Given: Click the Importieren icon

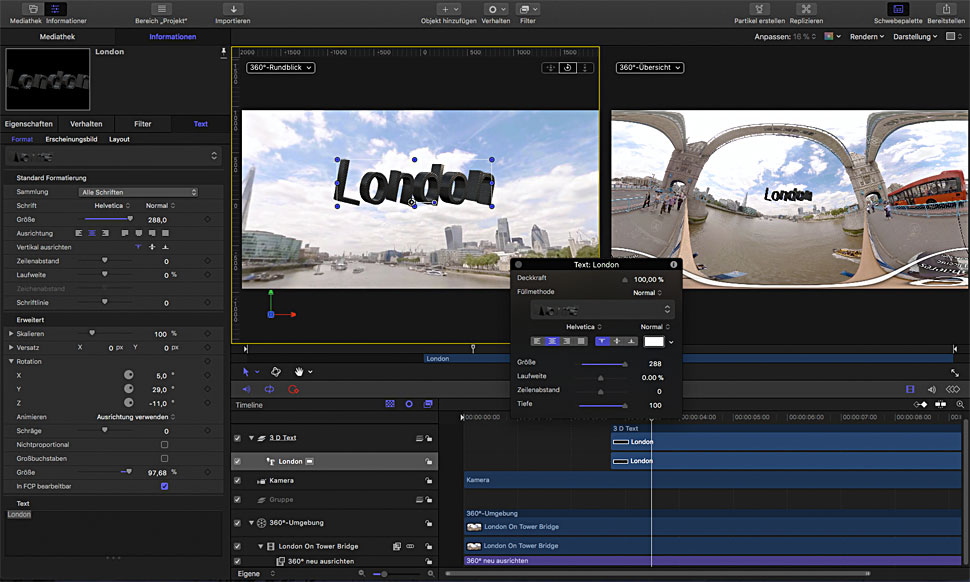Looking at the screenshot, I should tap(233, 9).
